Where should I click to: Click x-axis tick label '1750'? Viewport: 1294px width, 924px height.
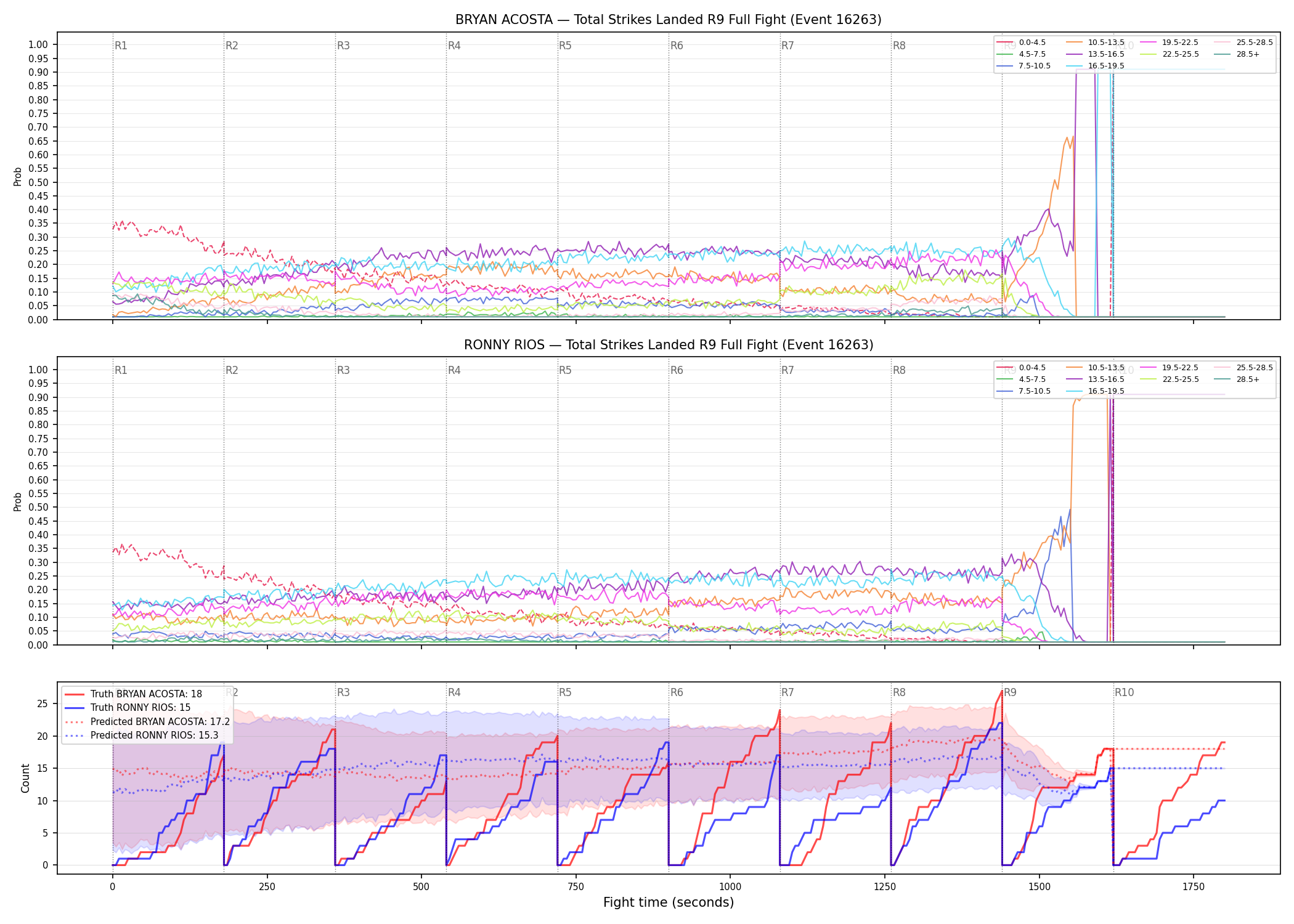1194,887
